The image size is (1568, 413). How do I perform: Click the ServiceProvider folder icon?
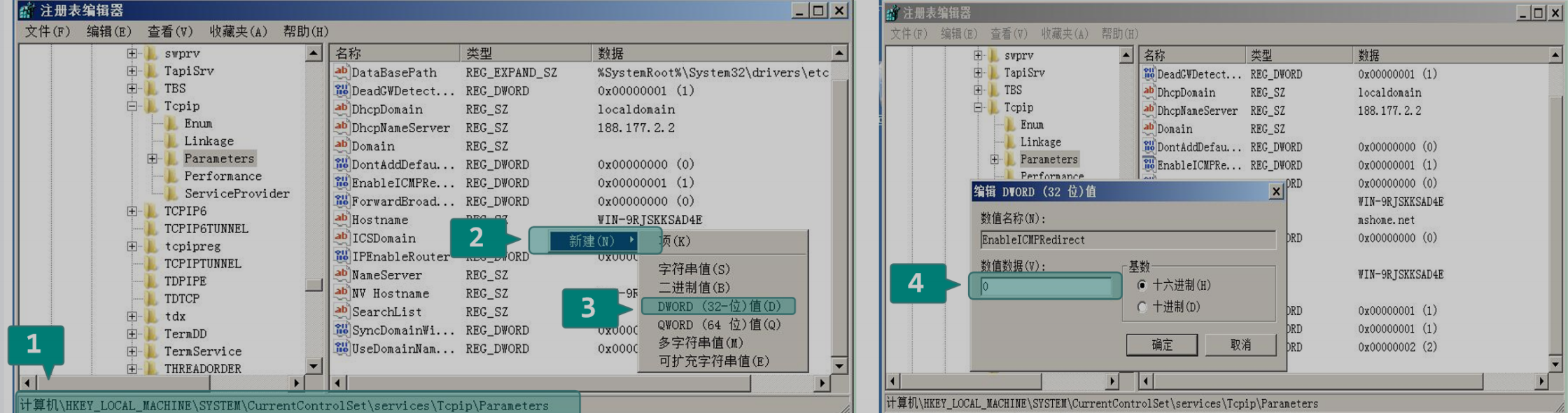point(171,193)
